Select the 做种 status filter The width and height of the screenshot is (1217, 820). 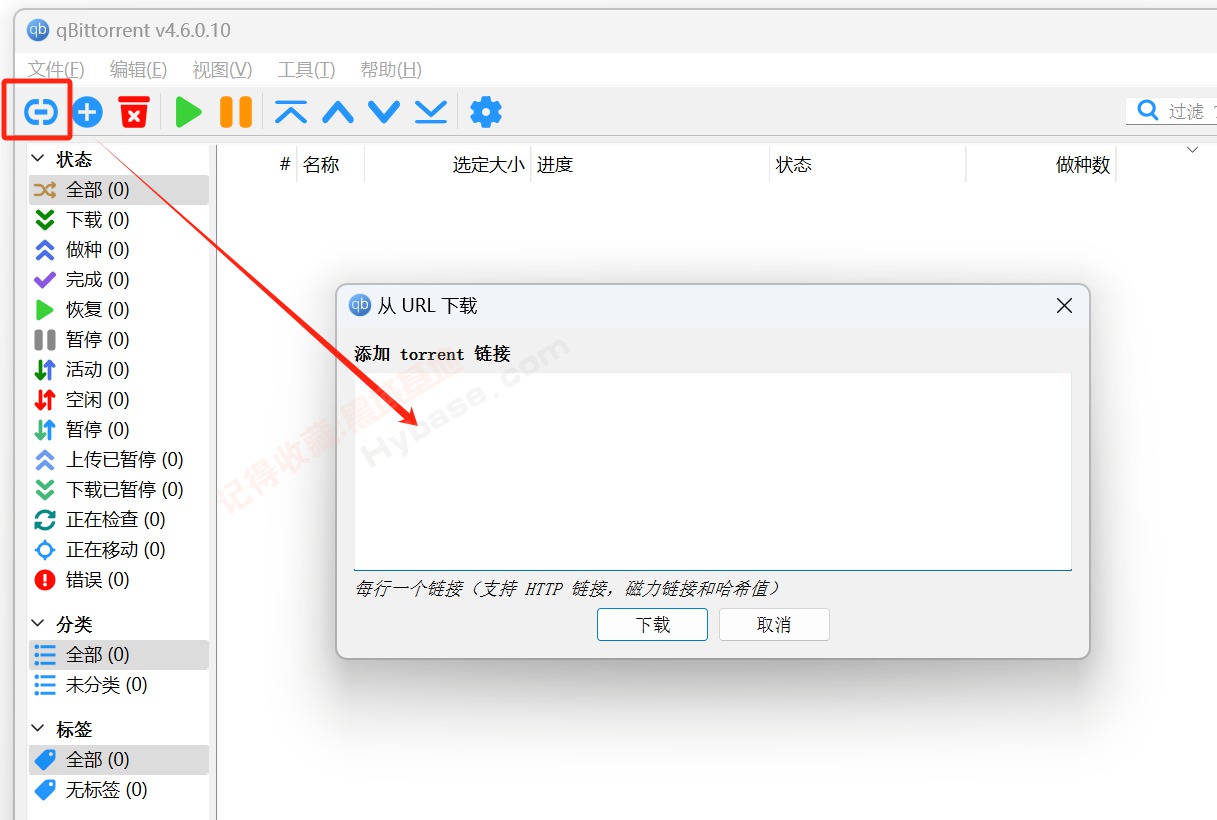(93, 249)
